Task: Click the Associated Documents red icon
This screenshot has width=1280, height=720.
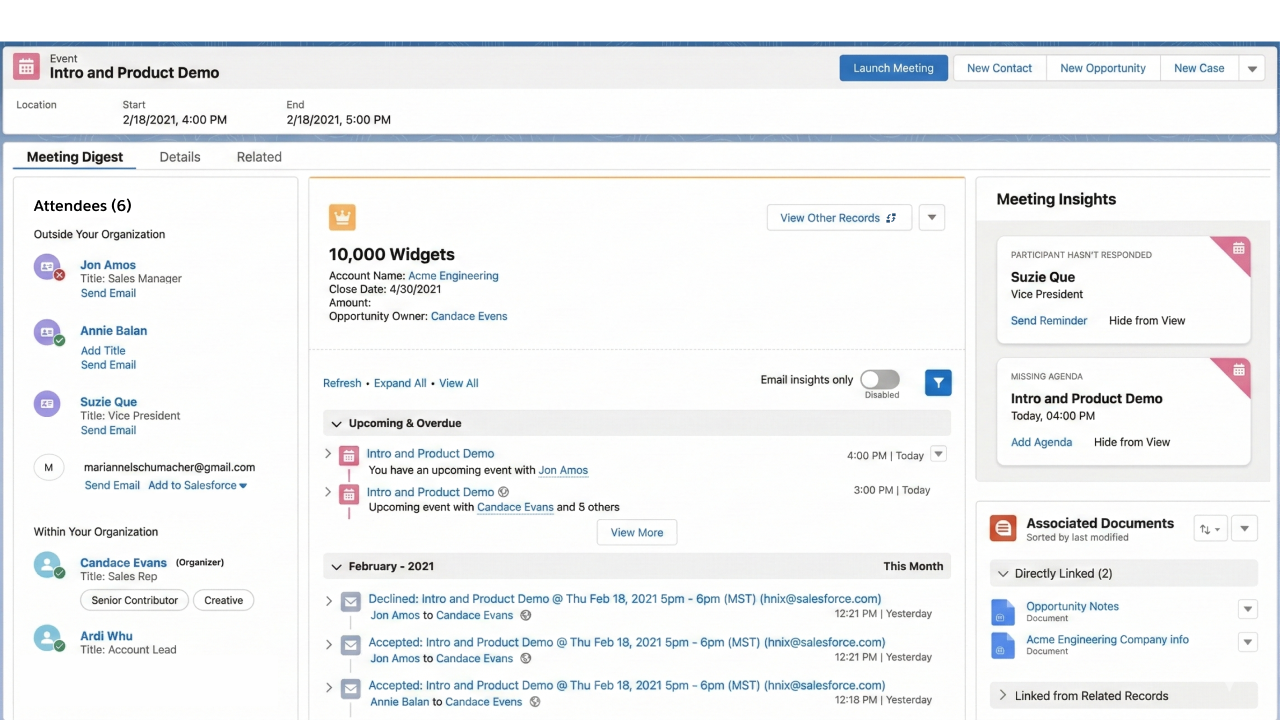Action: click(x=1003, y=528)
